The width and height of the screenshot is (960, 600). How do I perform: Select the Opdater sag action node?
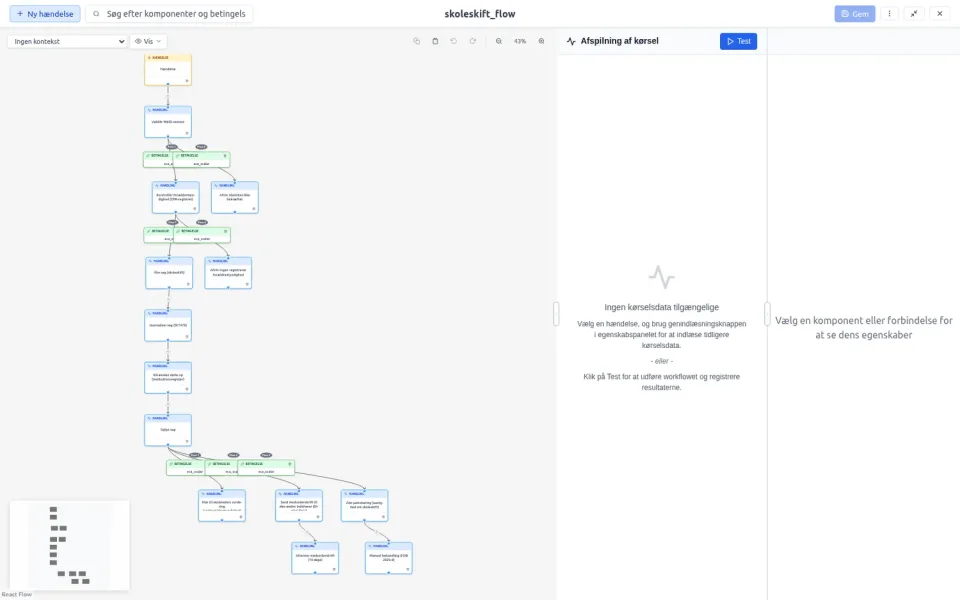(x=168, y=430)
